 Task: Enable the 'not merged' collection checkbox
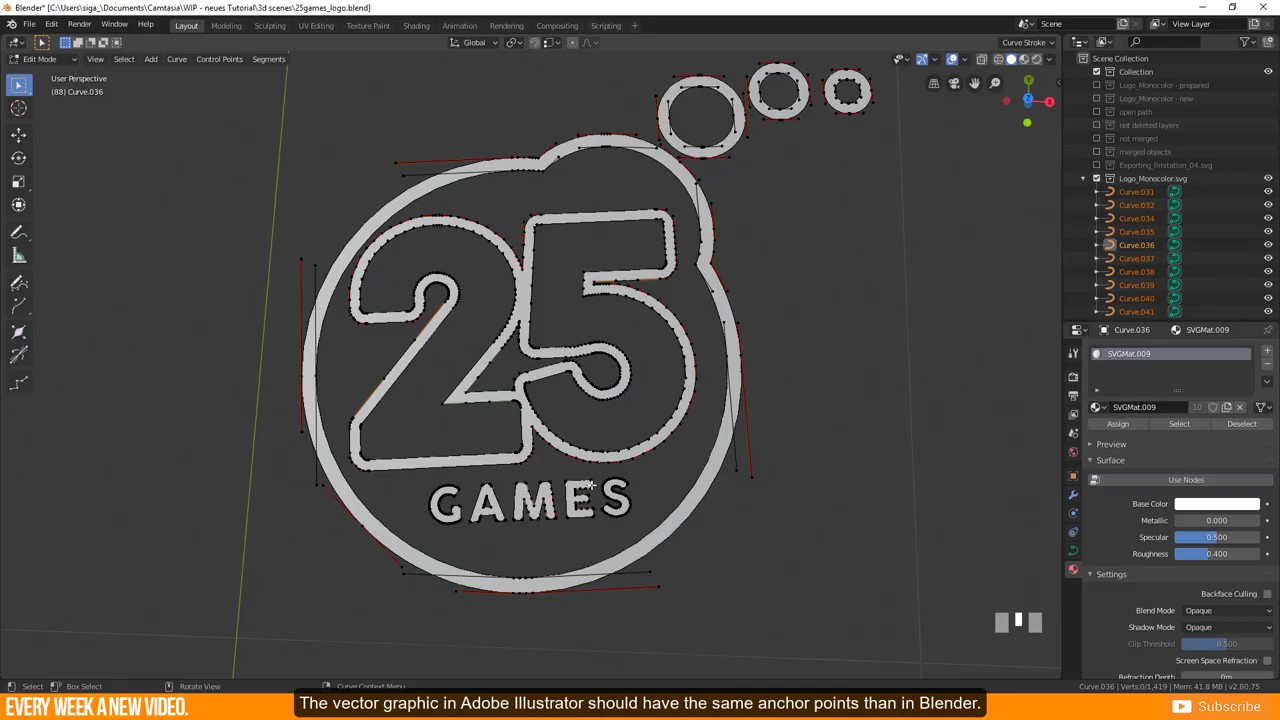coord(1096,138)
